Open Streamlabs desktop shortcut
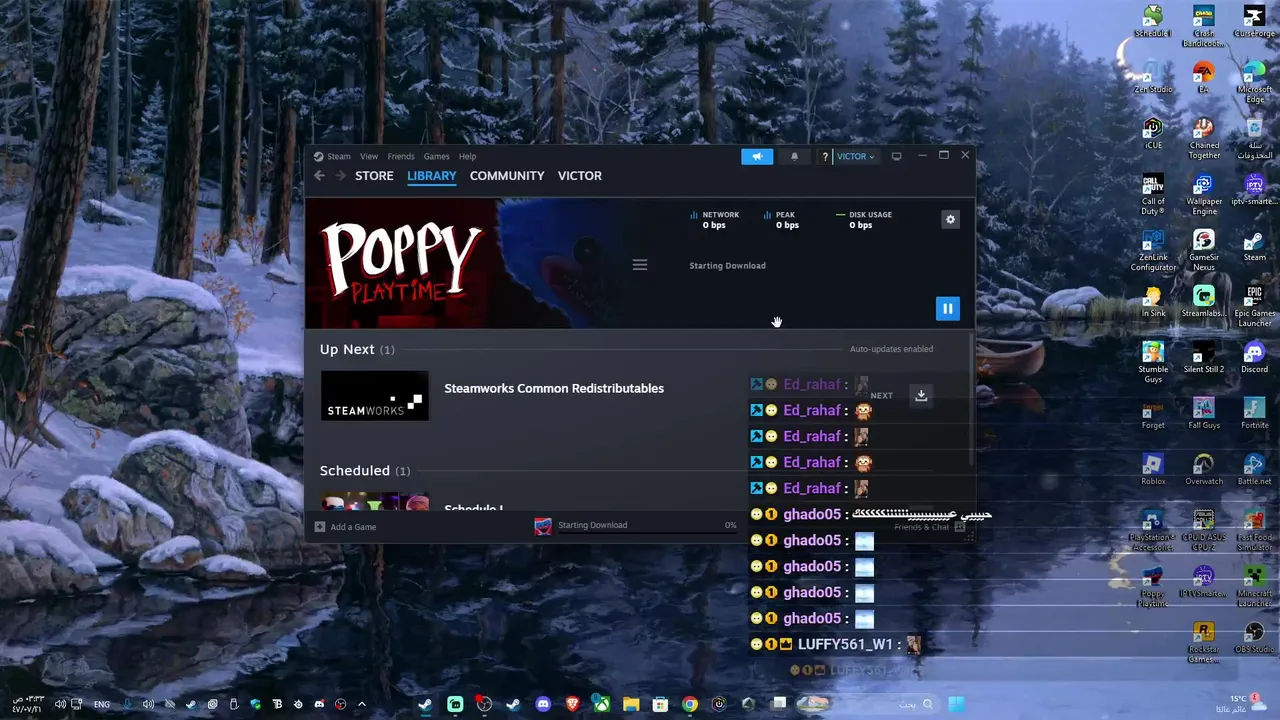Viewport: 1280px width, 720px height. point(1204,301)
